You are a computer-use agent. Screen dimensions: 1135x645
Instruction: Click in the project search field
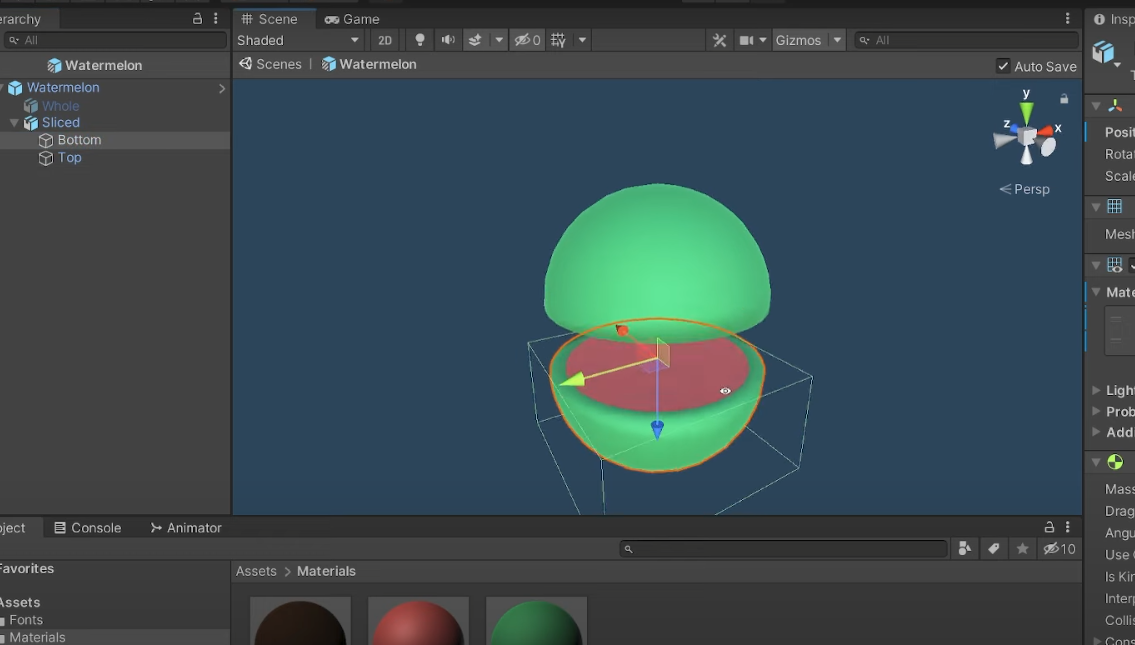coord(784,549)
